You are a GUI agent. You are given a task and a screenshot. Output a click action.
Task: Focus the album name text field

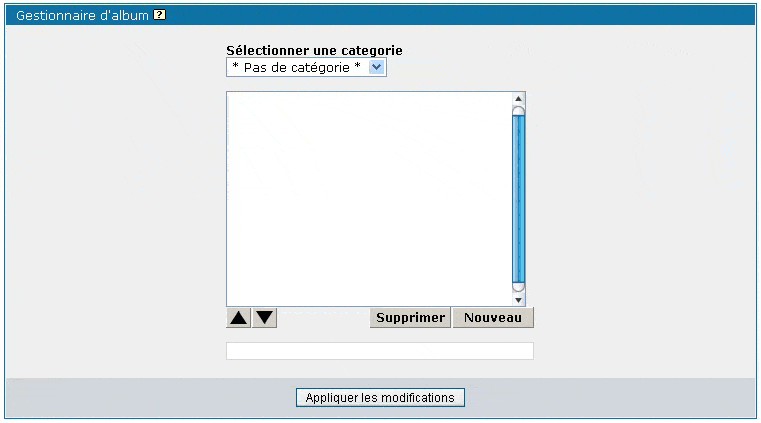coord(380,351)
